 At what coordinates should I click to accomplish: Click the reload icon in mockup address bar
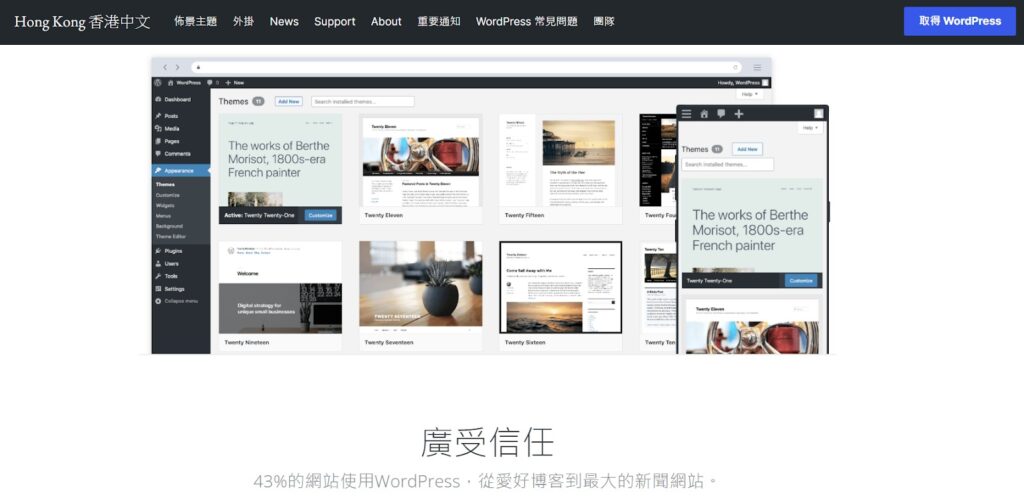[735, 67]
